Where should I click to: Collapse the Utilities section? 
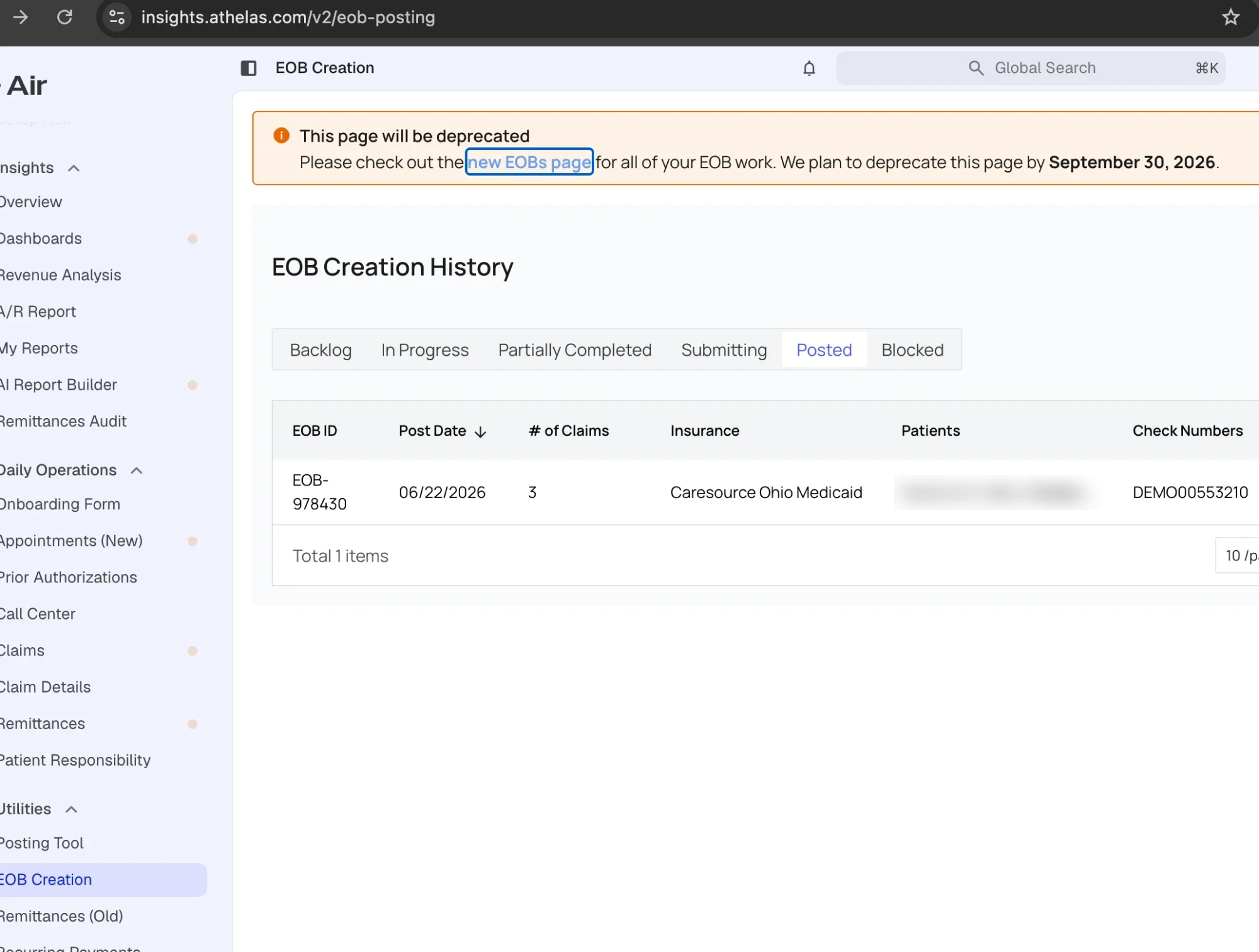coord(71,809)
